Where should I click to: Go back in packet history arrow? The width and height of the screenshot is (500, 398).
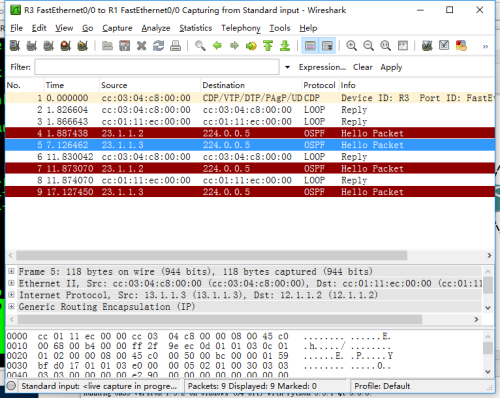217,45
